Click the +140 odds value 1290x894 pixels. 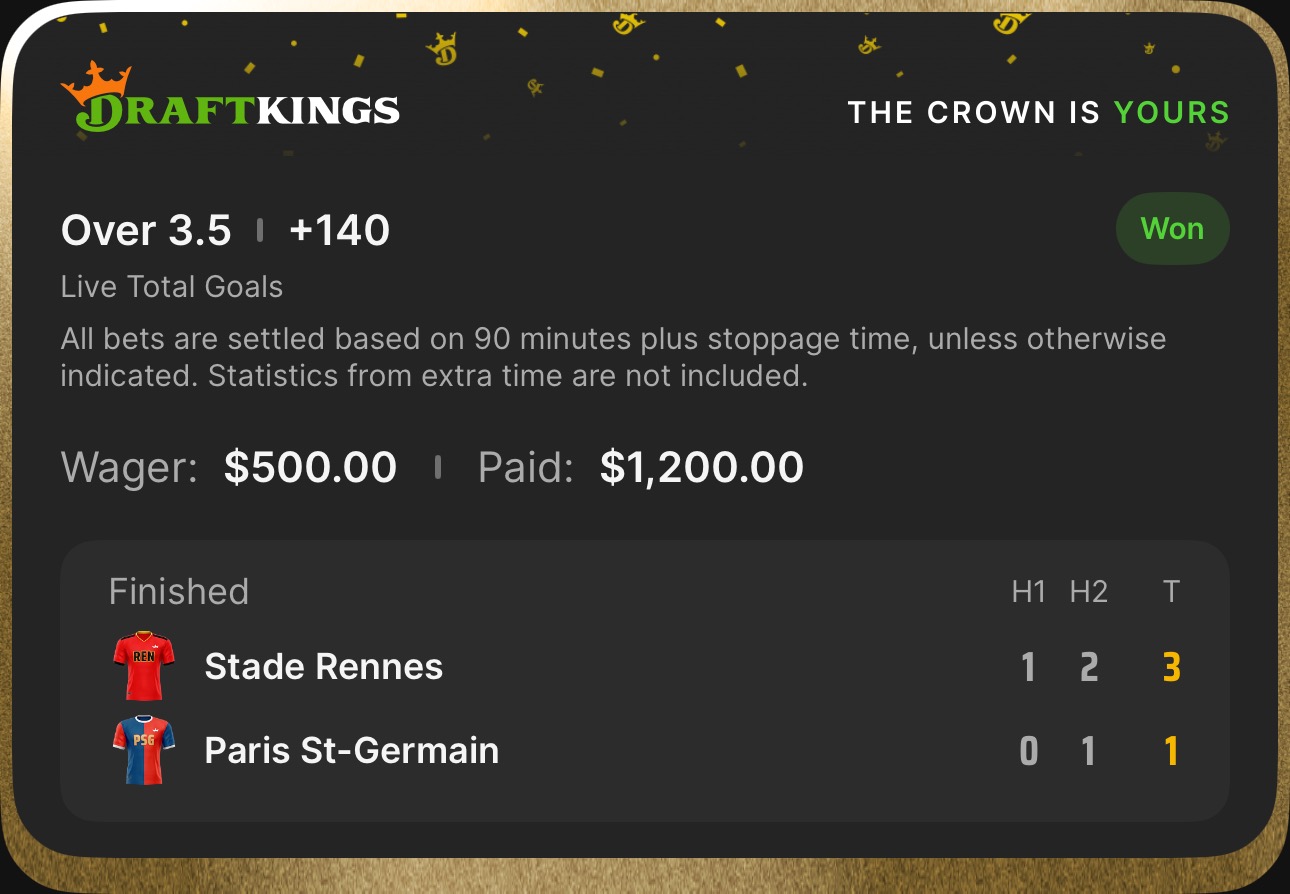(x=339, y=231)
